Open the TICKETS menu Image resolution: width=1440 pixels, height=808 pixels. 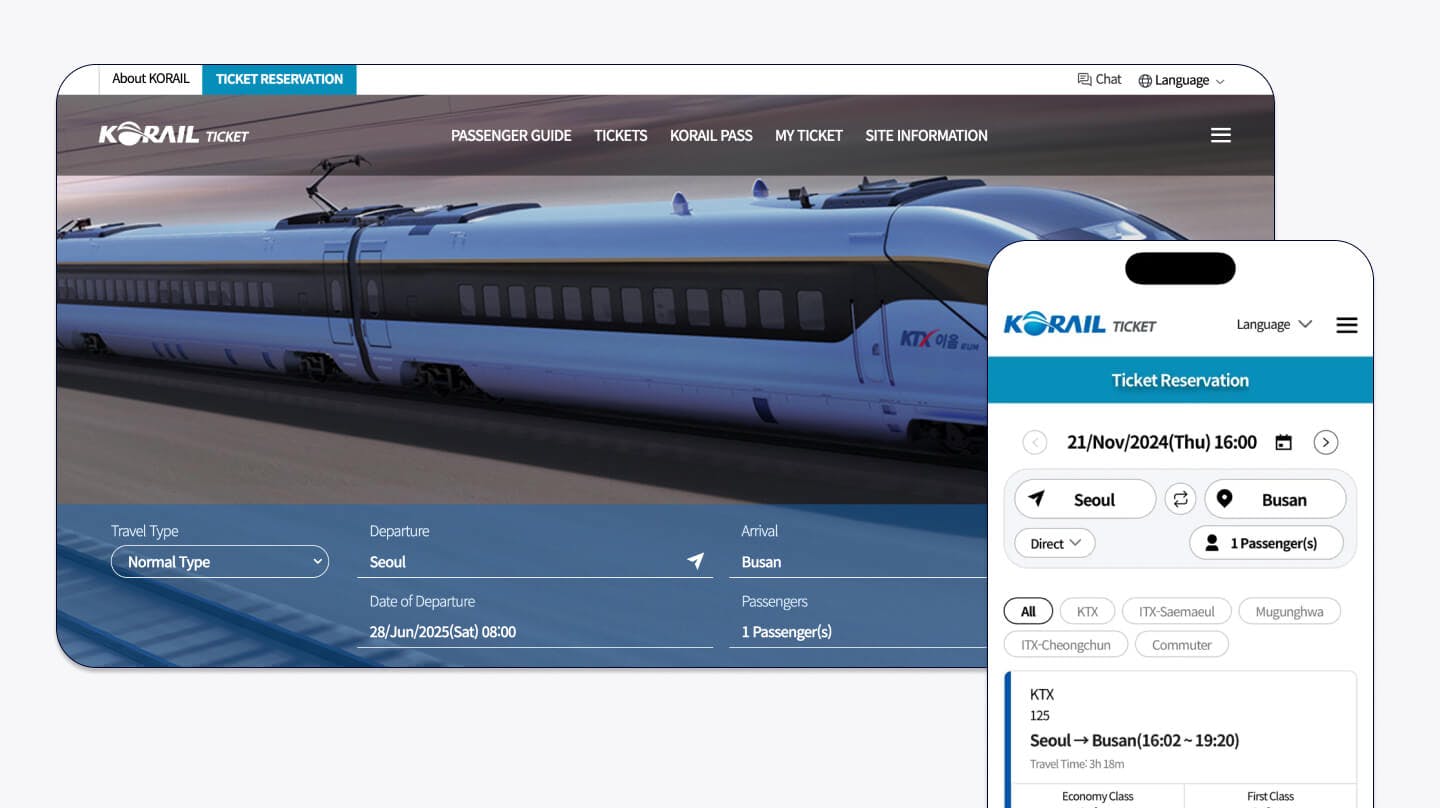tap(620, 135)
